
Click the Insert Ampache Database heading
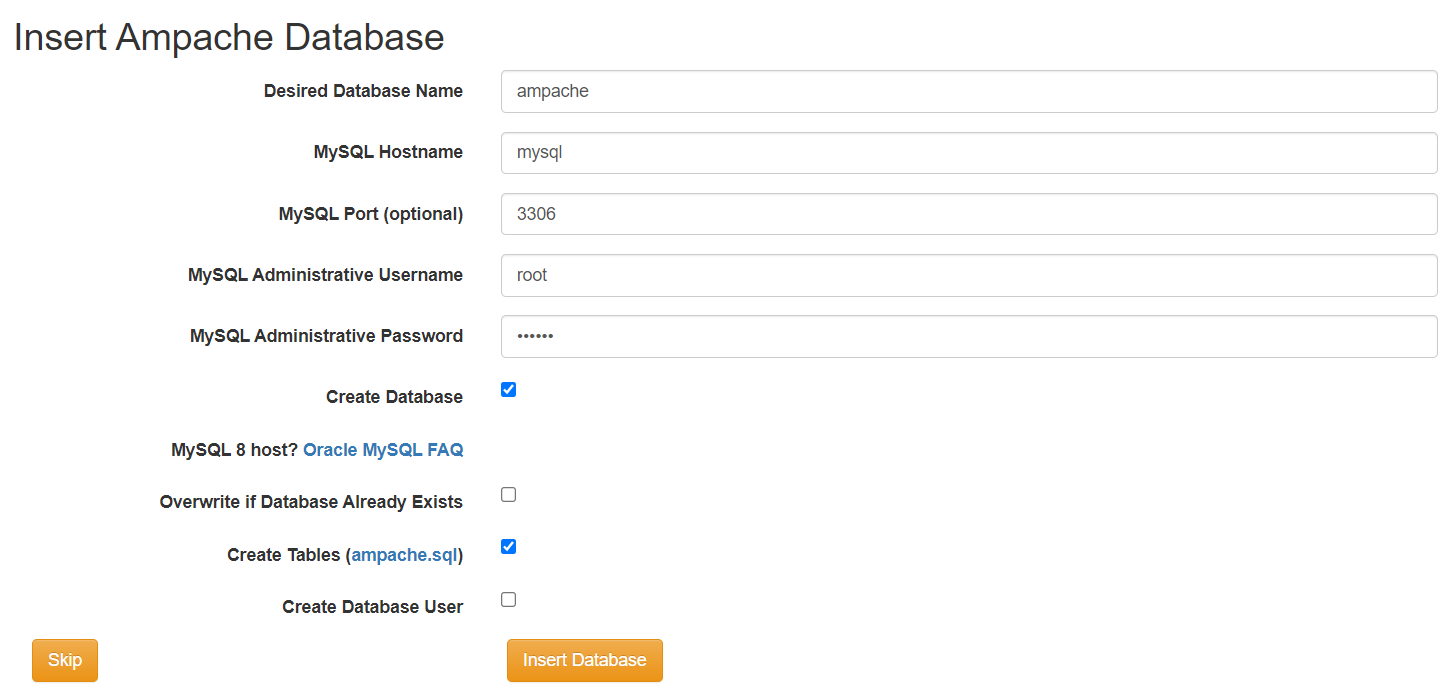pos(229,37)
